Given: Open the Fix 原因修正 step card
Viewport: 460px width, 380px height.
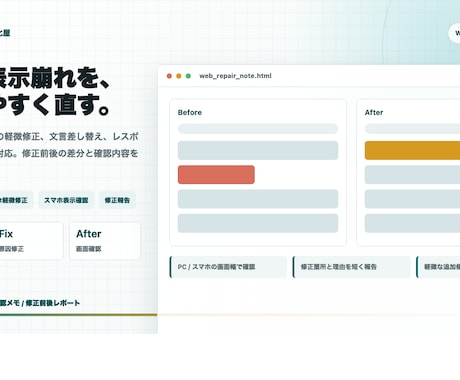Looking at the screenshot, I should tap(31, 241).
